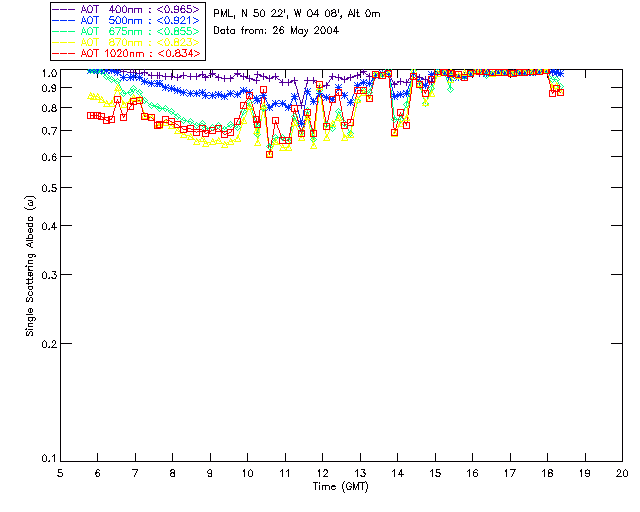The height and width of the screenshot is (512, 640).
Task: Select the x-axis tick label 12
Action: point(322,473)
